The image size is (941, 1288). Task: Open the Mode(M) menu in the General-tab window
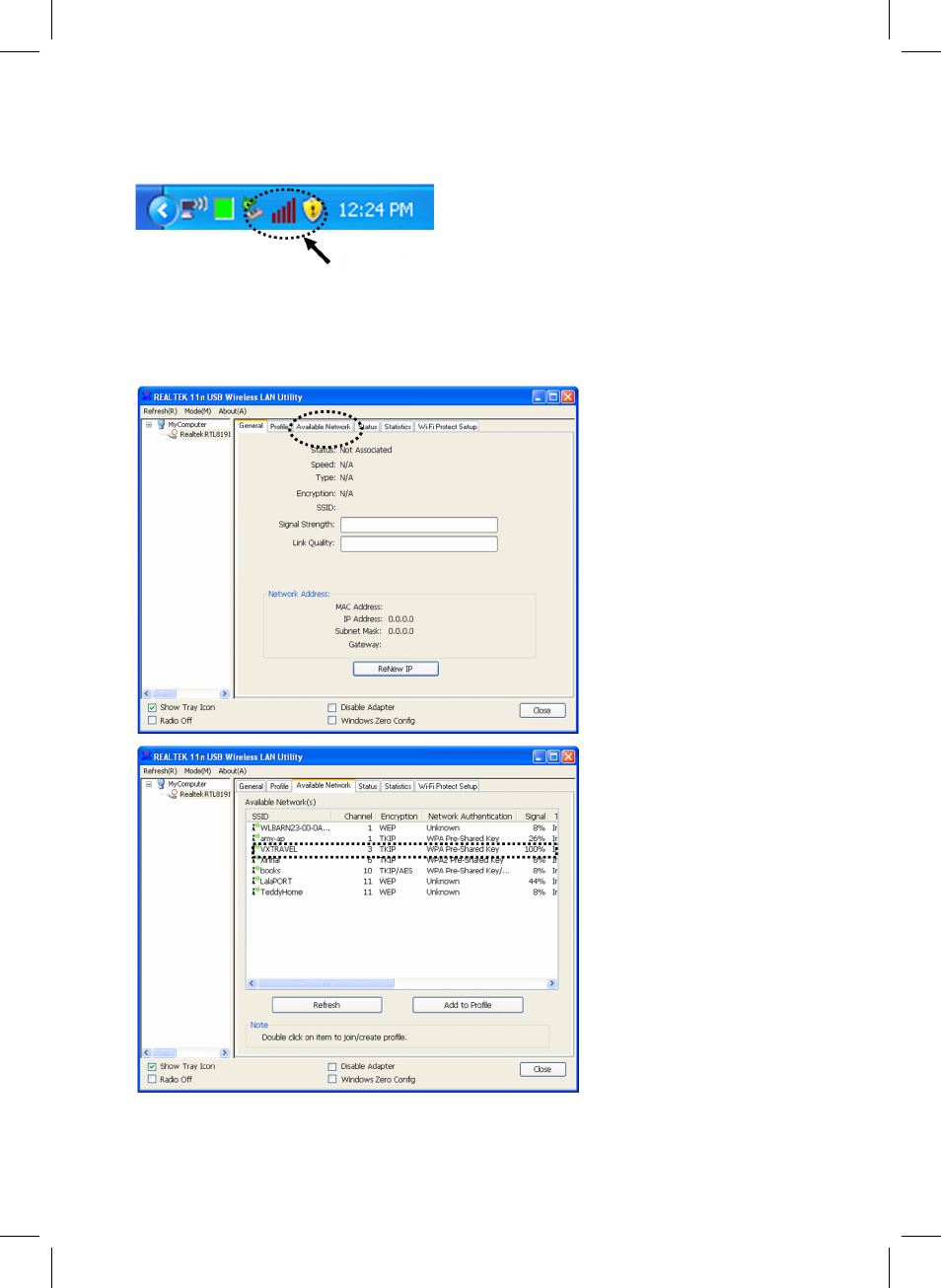197,411
